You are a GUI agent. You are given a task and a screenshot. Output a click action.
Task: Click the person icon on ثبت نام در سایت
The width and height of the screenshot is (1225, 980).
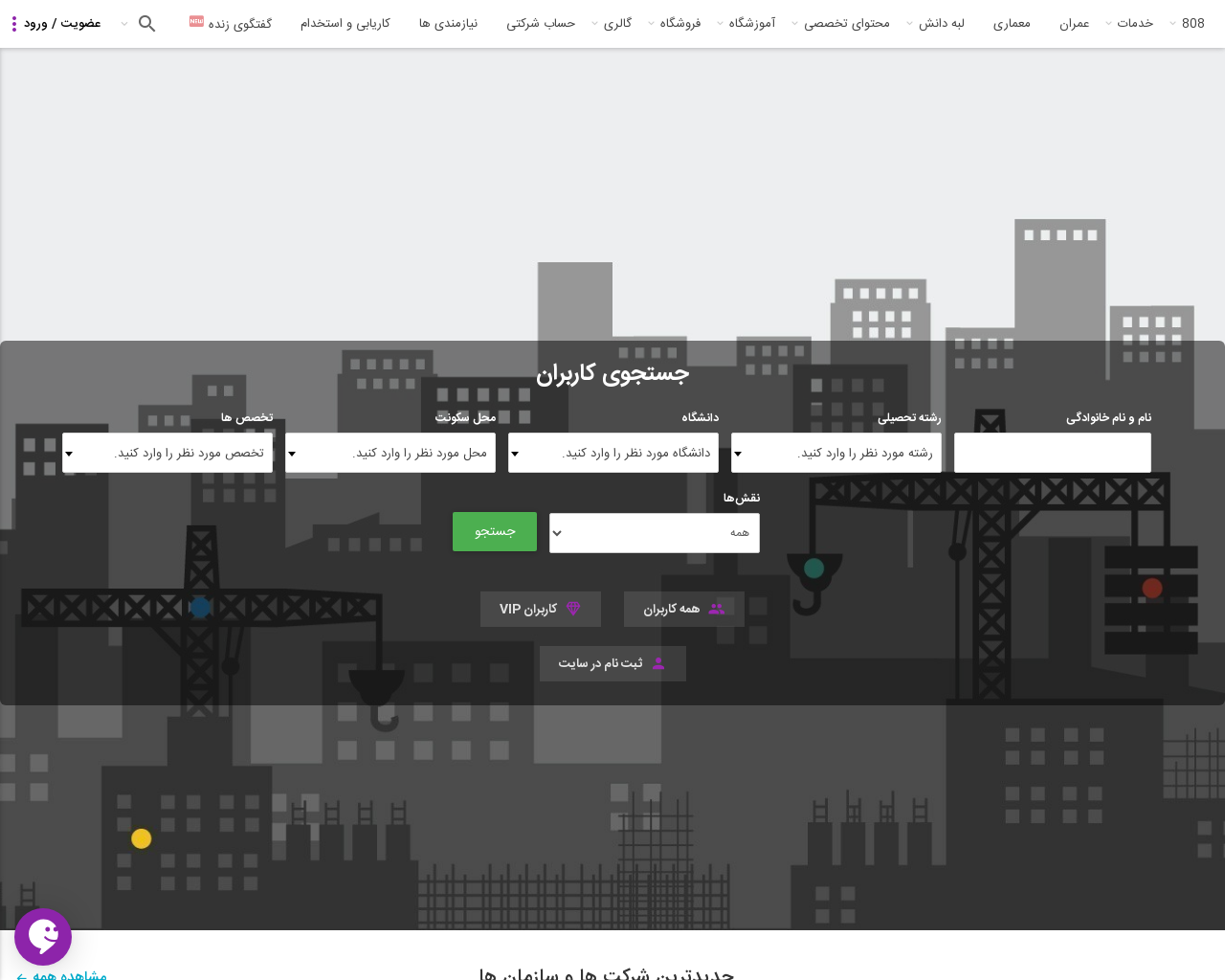click(x=657, y=663)
